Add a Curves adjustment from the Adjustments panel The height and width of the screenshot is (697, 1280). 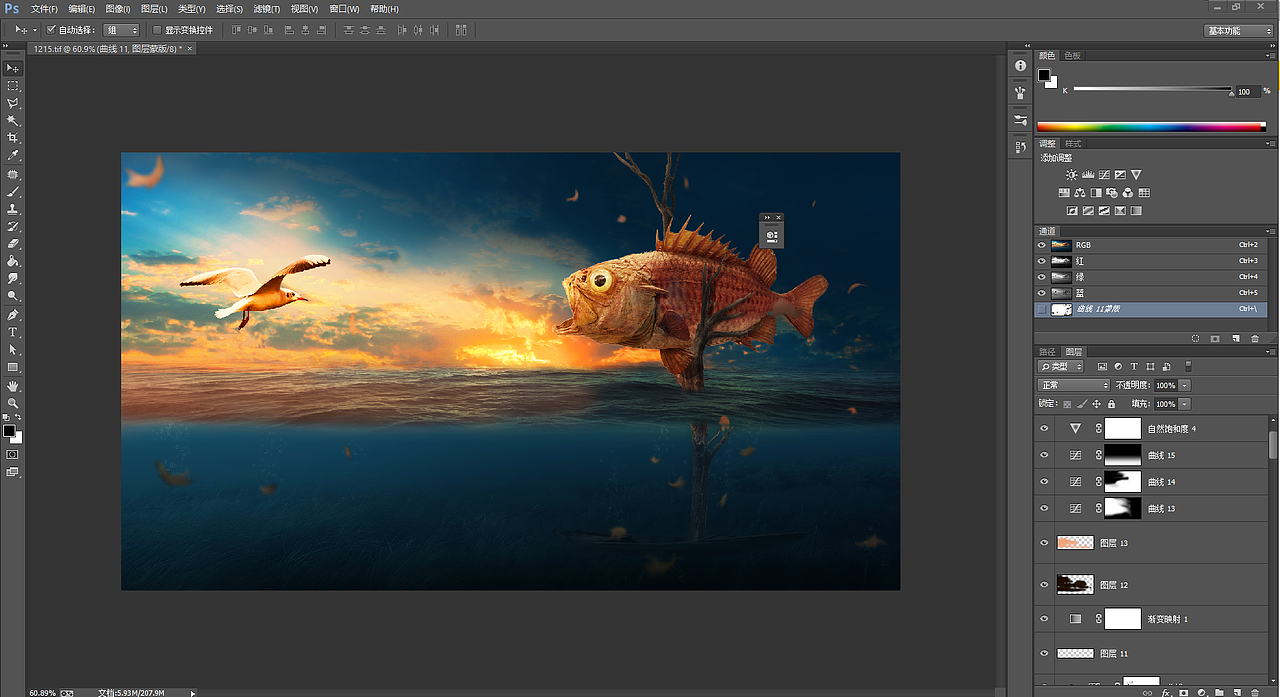(x=1104, y=175)
